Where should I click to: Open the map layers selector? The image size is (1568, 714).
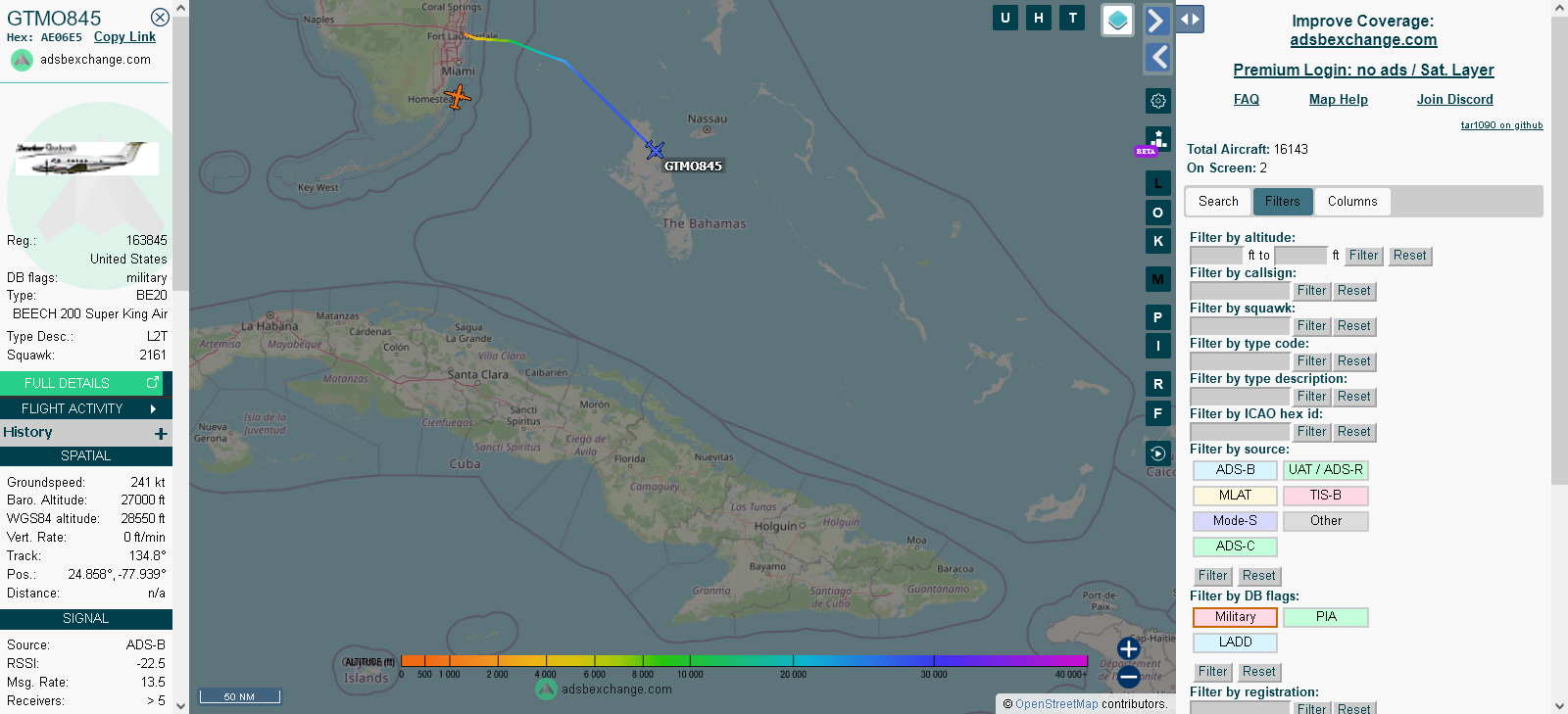click(1118, 20)
